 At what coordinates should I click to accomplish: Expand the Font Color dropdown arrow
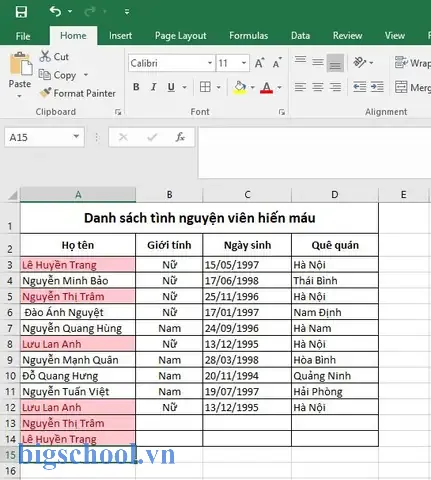click(279, 87)
